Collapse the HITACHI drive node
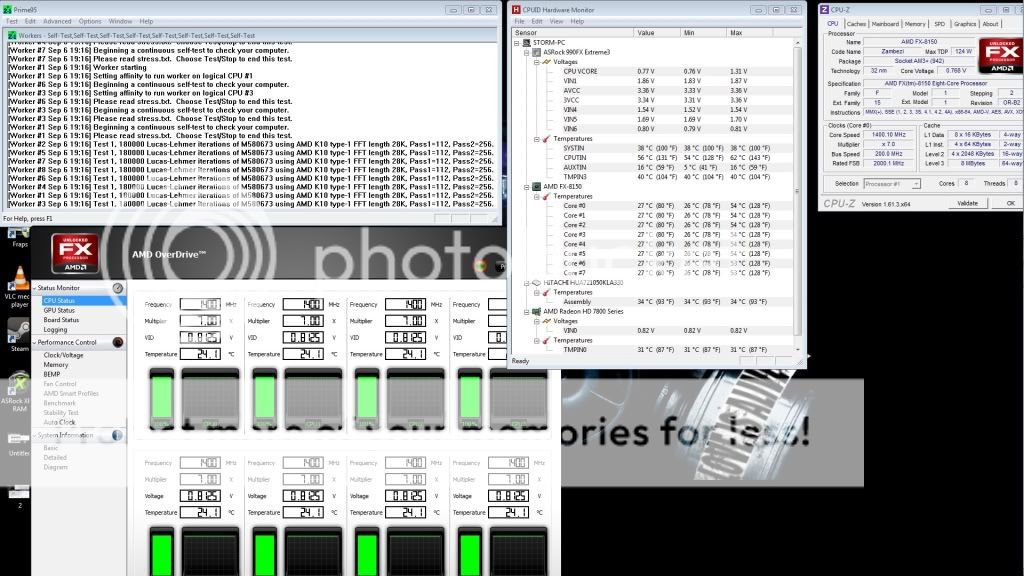The width and height of the screenshot is (1024, 576). click(x=526, y=283)
